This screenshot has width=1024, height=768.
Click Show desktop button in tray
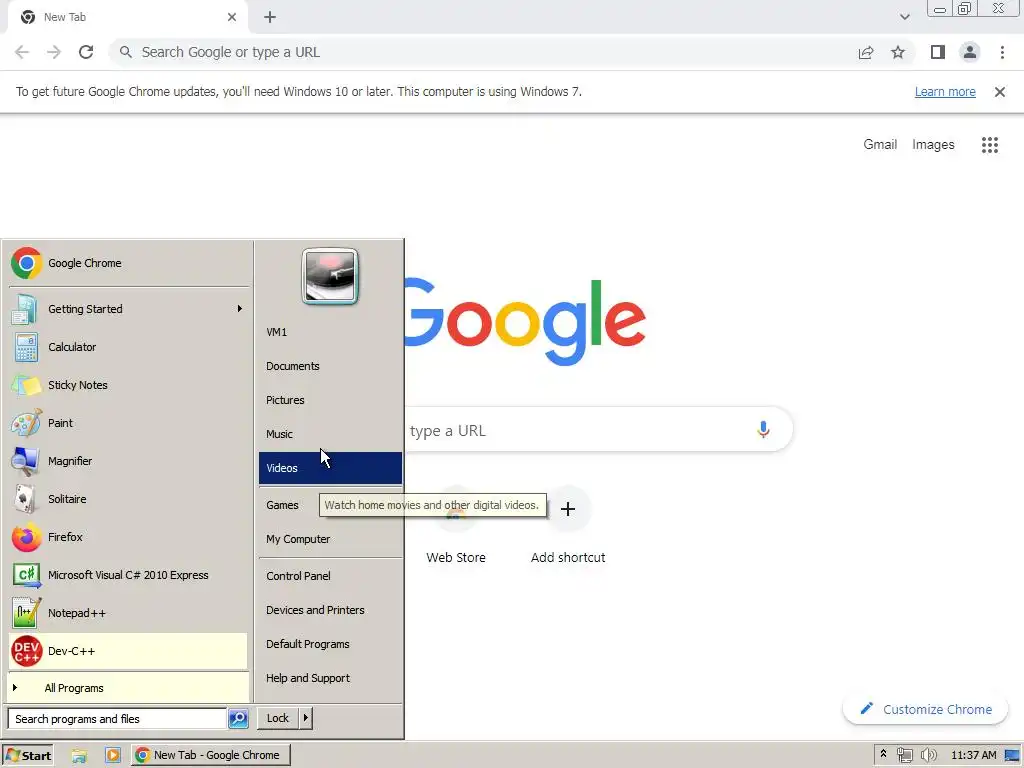tap(1012, 755)
